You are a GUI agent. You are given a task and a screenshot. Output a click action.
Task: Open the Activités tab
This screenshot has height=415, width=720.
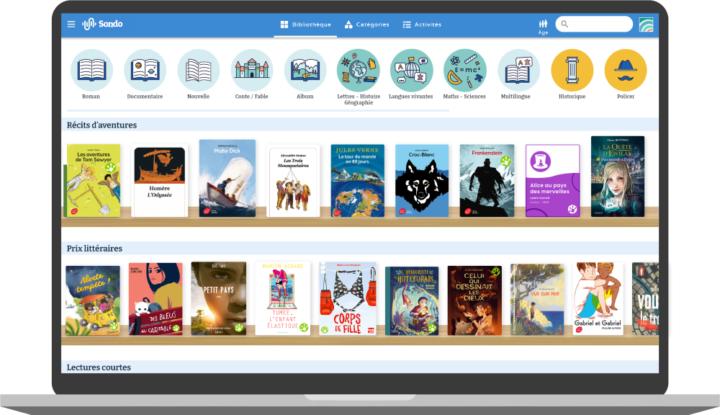[x=422, y=24]
